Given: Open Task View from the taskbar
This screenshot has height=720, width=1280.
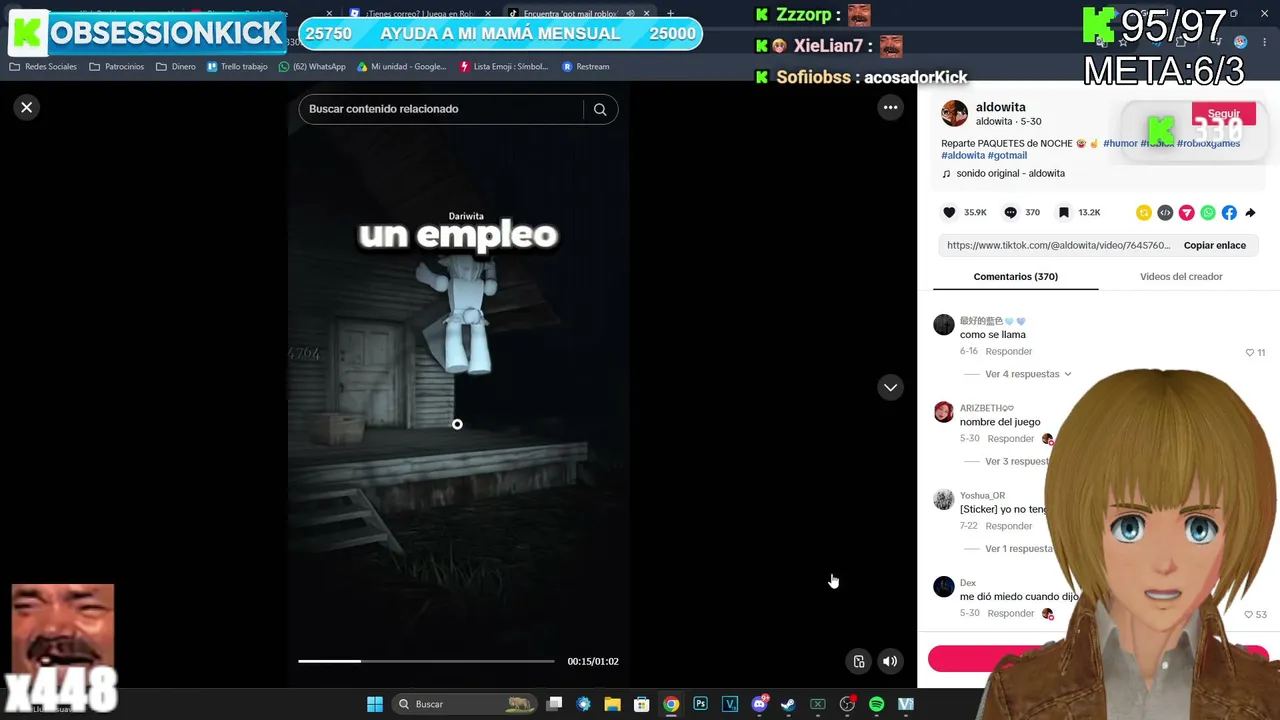Looking at the screenshot, I should click(555, 704).
